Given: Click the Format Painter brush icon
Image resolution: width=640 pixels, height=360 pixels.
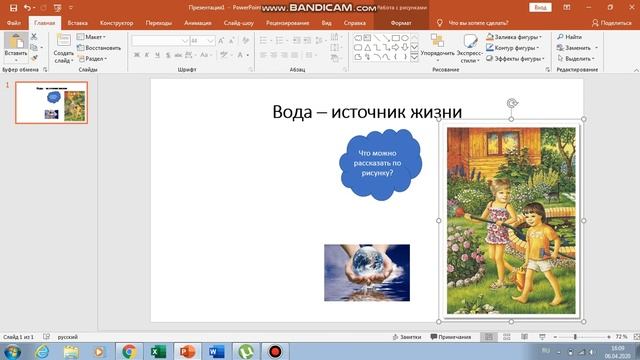Looking at the screenshot, I should click(x=34, y=58).
